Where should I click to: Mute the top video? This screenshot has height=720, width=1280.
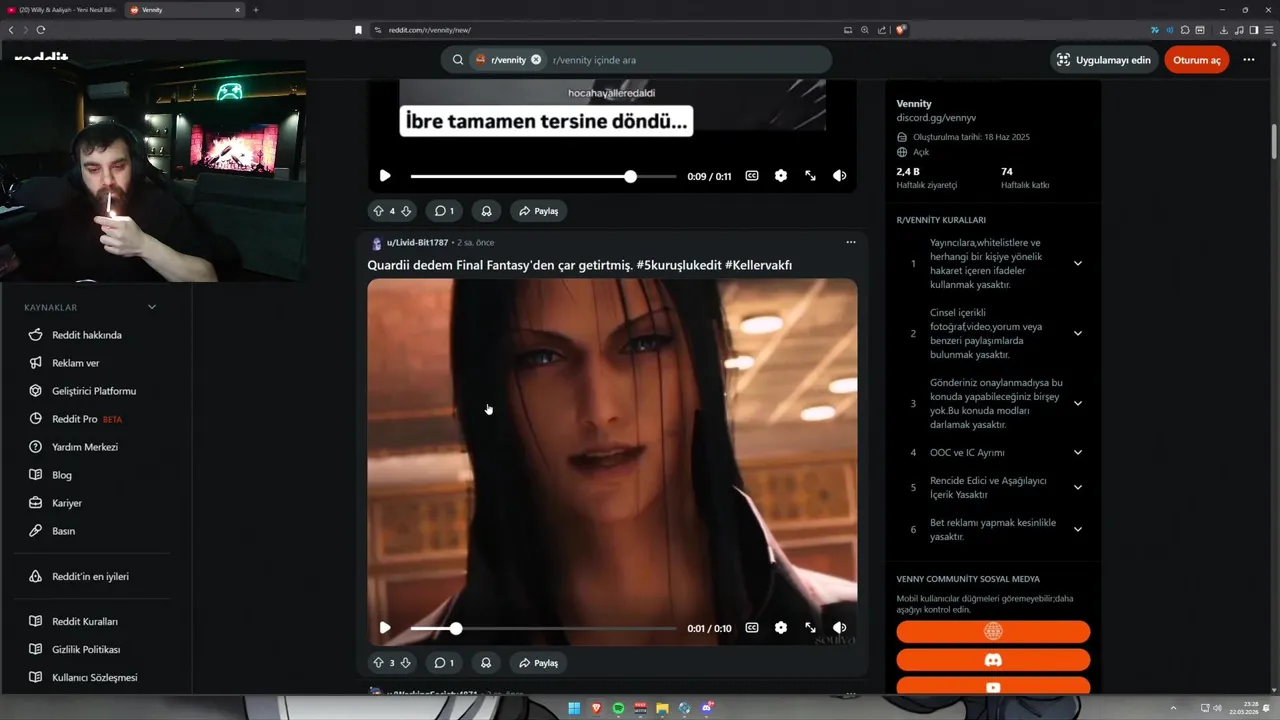(x=840, y=176)
